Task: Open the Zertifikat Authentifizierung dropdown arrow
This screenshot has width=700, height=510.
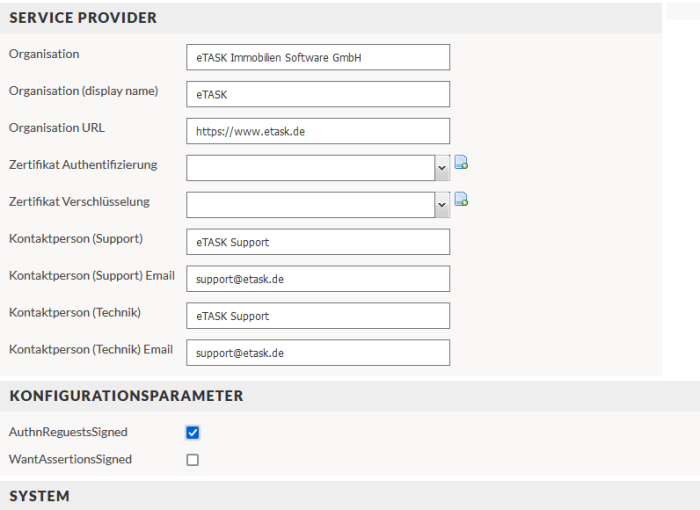Action: 442,168
